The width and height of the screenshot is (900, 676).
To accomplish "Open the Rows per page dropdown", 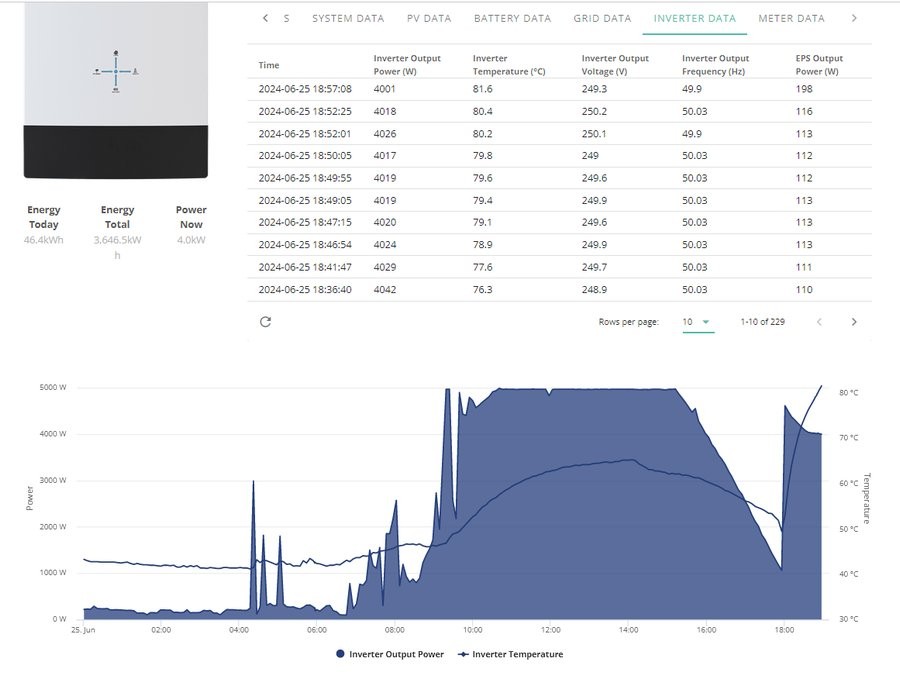I will click(698, 322).
